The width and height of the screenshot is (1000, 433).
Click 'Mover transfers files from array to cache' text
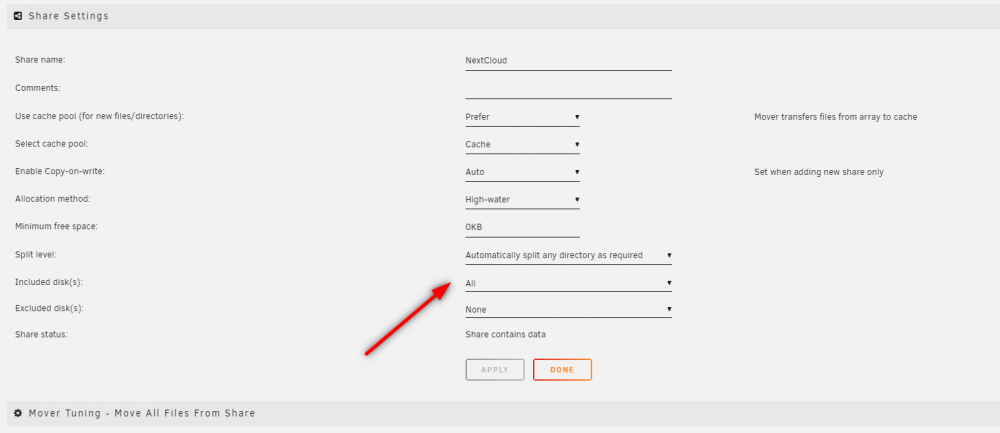tap(835, 117)
